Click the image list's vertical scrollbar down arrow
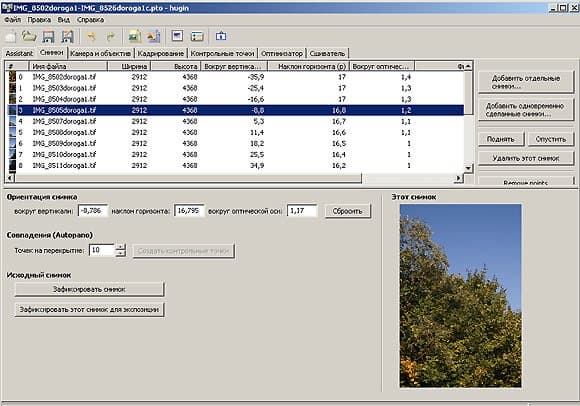The image size is (580, 406). 468,168
